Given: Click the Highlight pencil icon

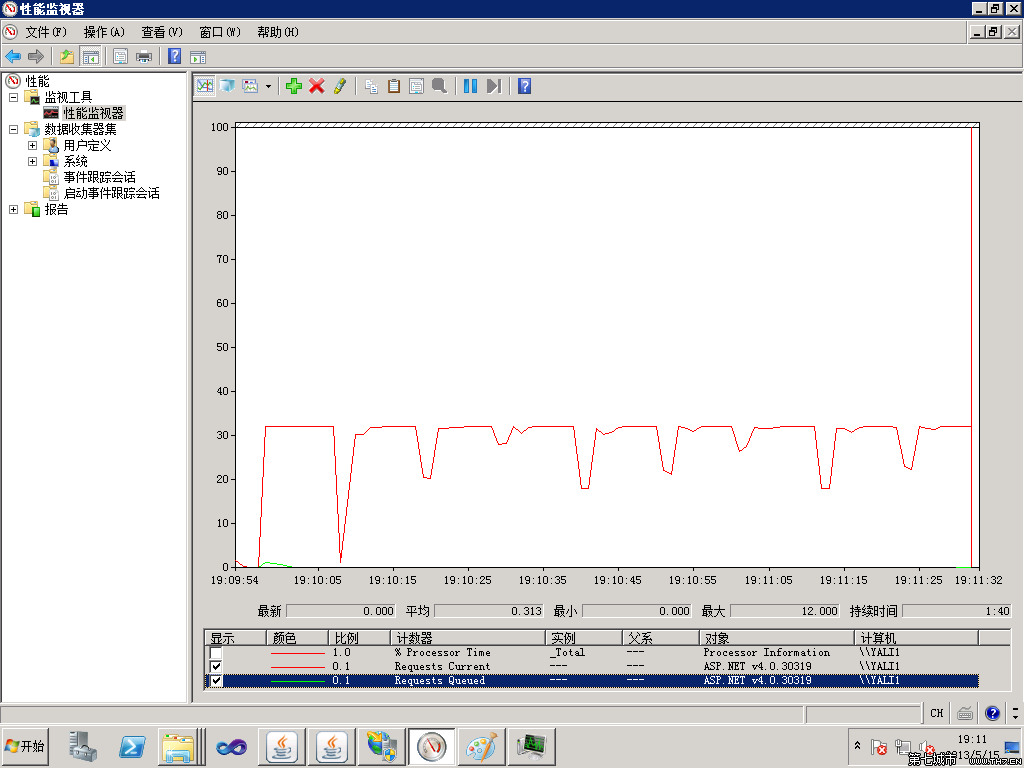Looking at the screenshot, I should 340,86.
